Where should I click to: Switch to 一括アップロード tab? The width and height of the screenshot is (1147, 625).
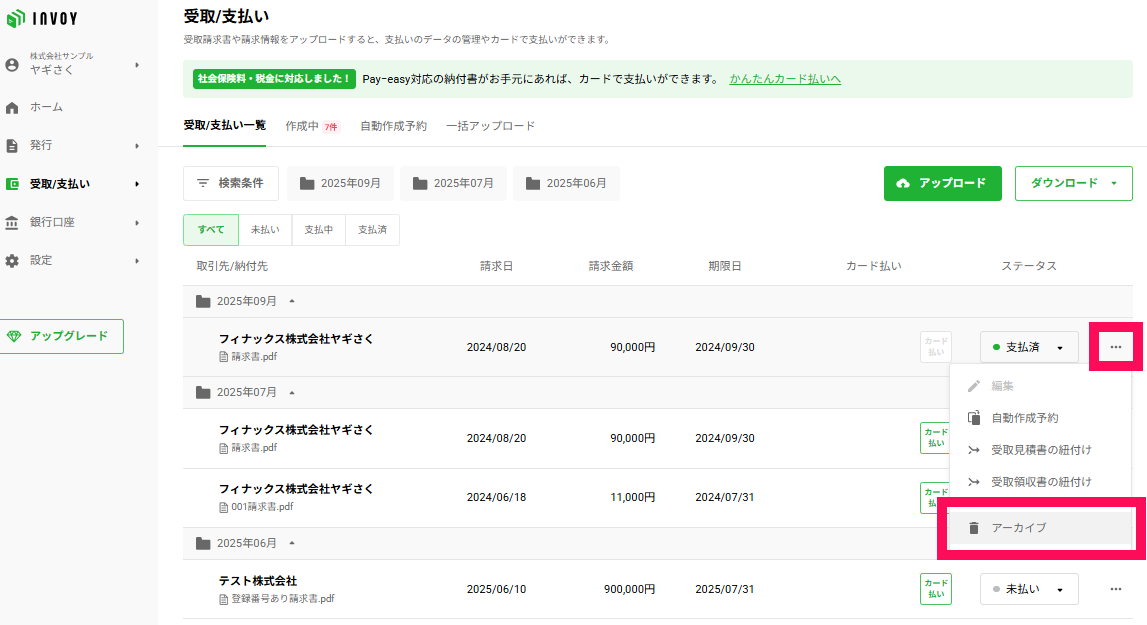click(491, 126)
